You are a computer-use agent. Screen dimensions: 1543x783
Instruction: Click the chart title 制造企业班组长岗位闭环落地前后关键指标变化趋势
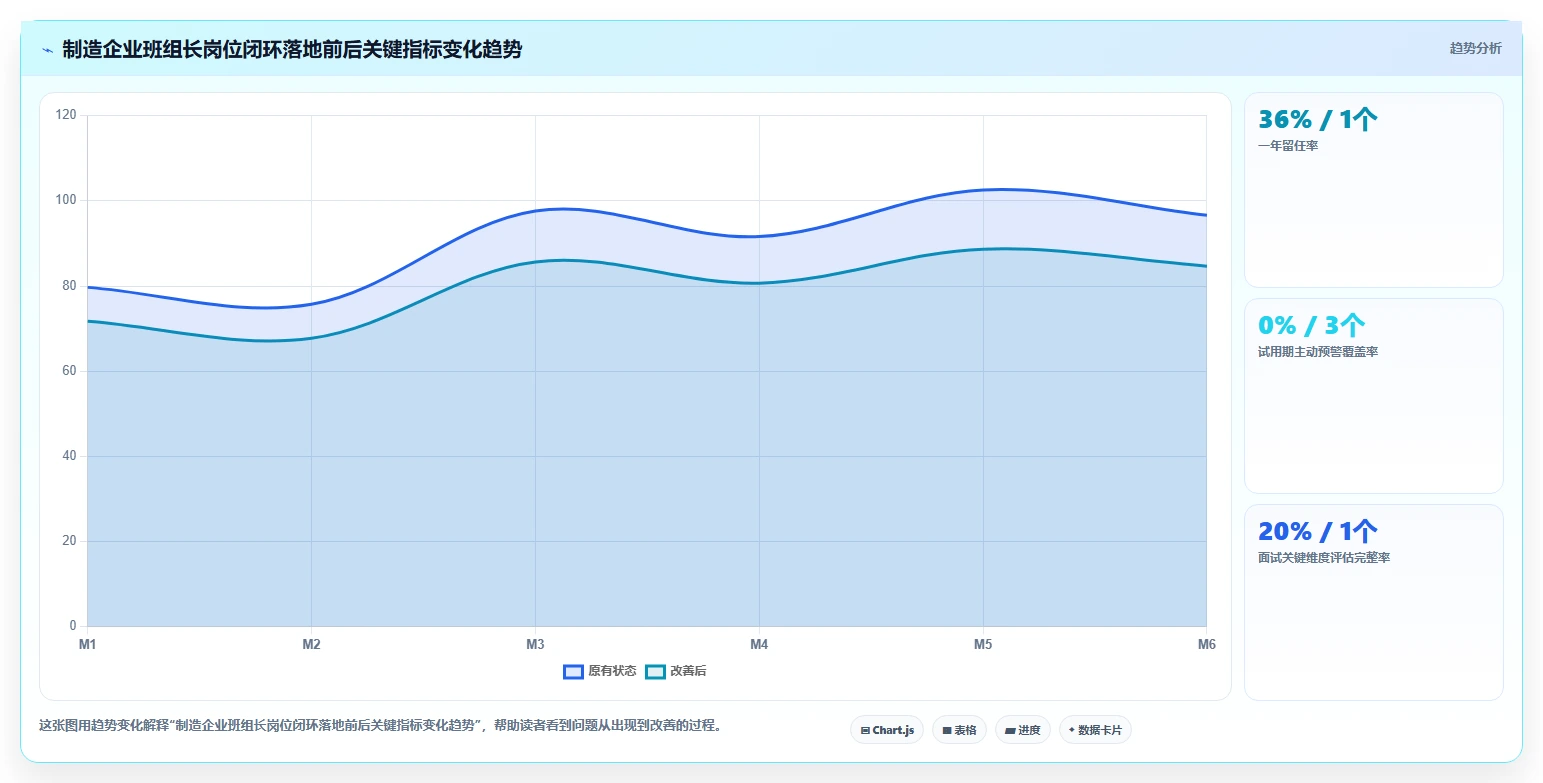[292, 49]
